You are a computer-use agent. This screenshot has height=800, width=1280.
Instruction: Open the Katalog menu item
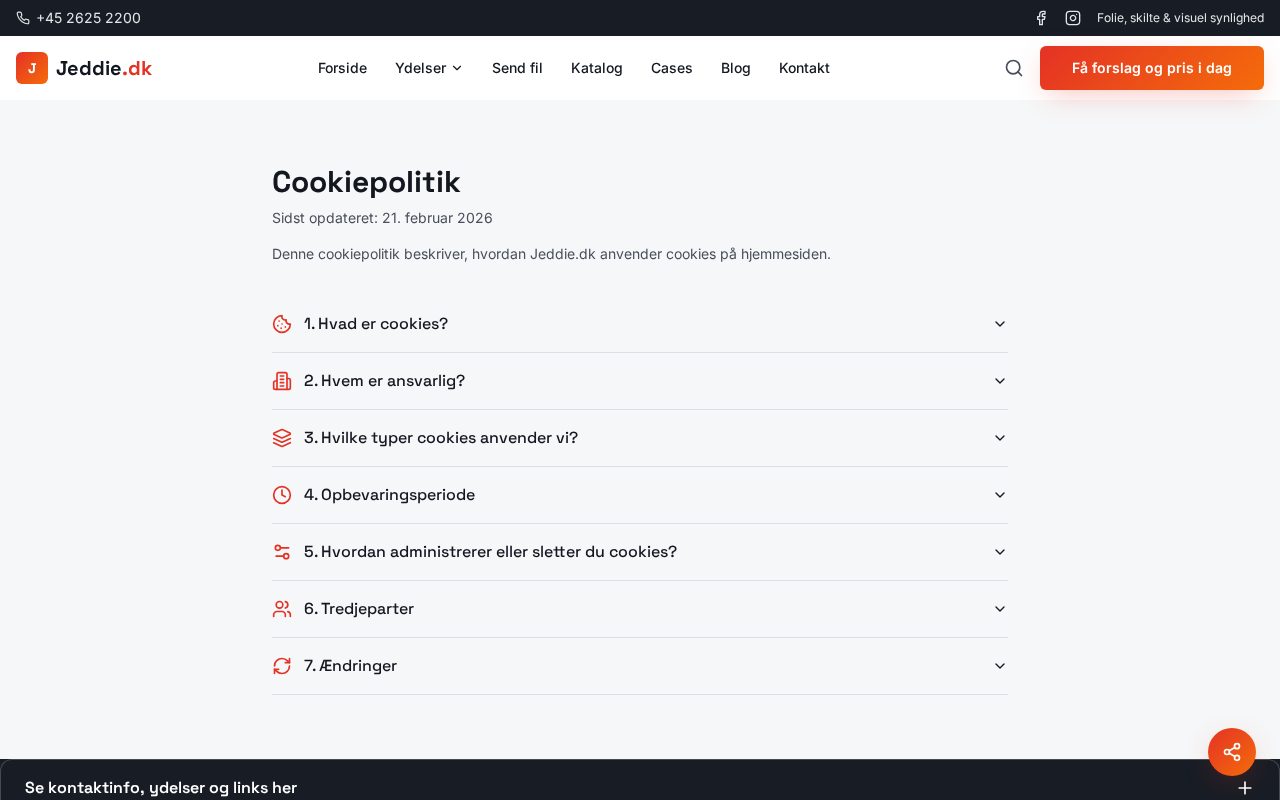(597, 68)
